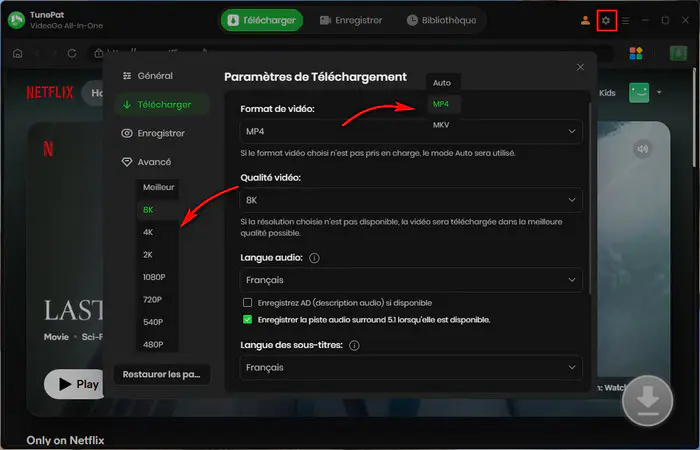Select 8K in the quality list
The image size is (700, 450).
[x=157, y=210]
